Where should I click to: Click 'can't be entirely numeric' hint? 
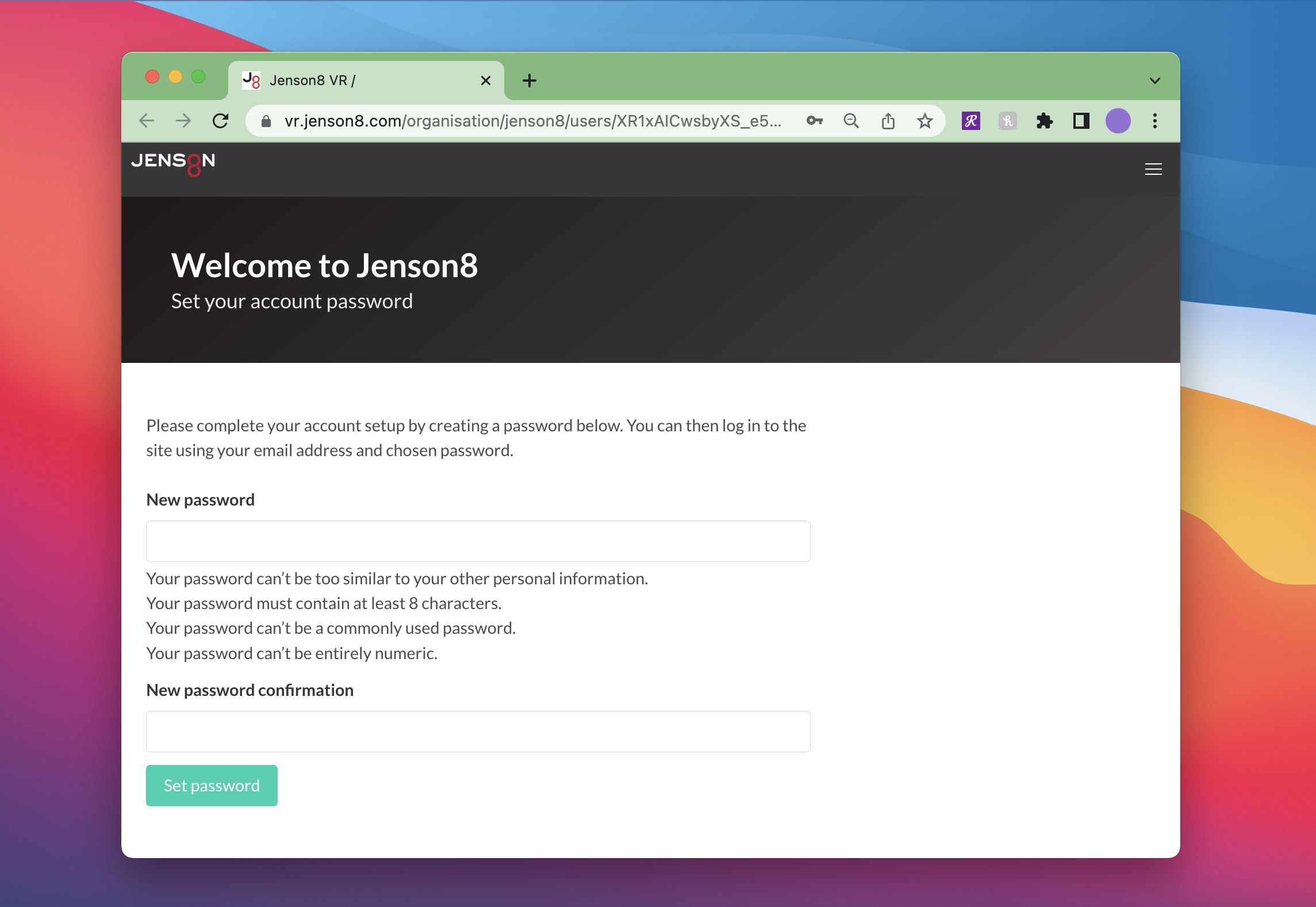[x=292, y=653]
